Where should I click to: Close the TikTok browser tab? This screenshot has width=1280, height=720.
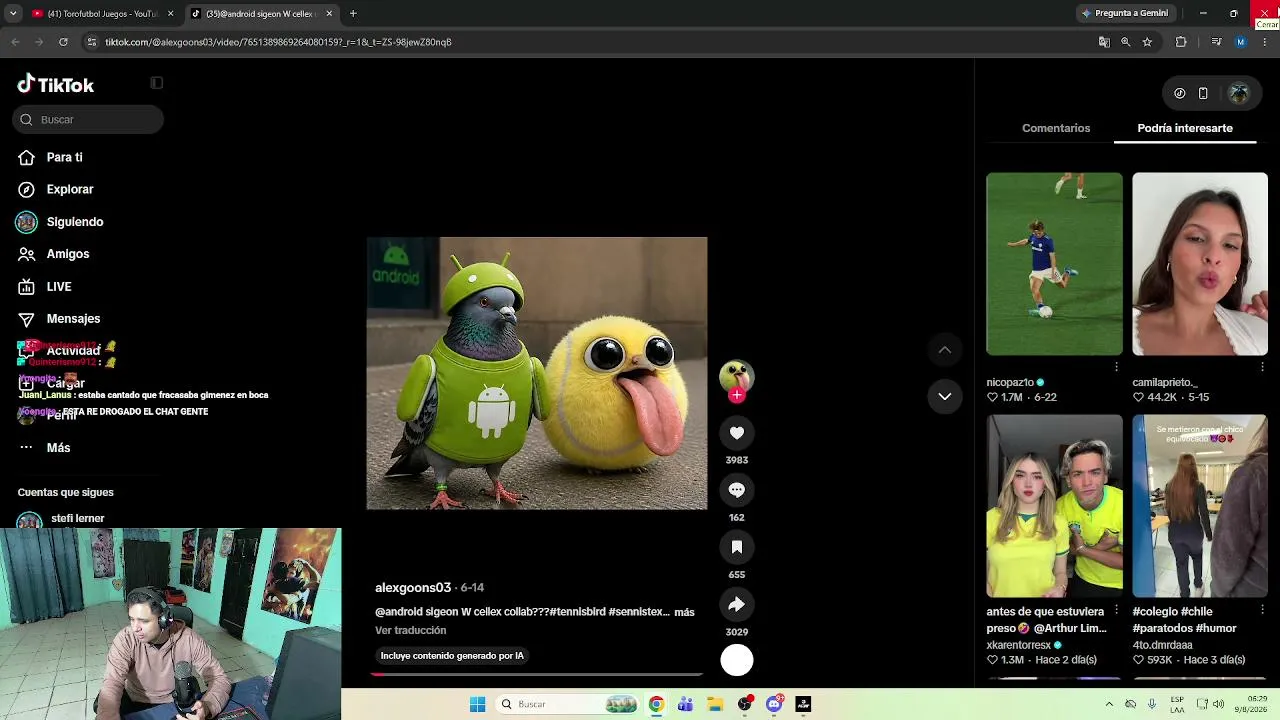pyautogui.click(x=329, y=14)
